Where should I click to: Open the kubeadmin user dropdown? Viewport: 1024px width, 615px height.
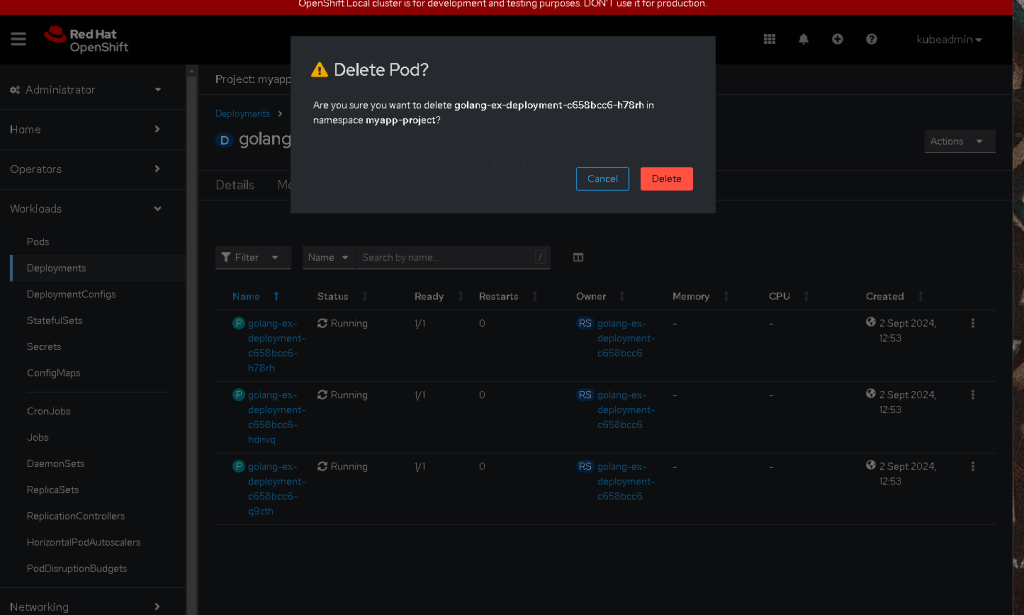pos(949,40)
